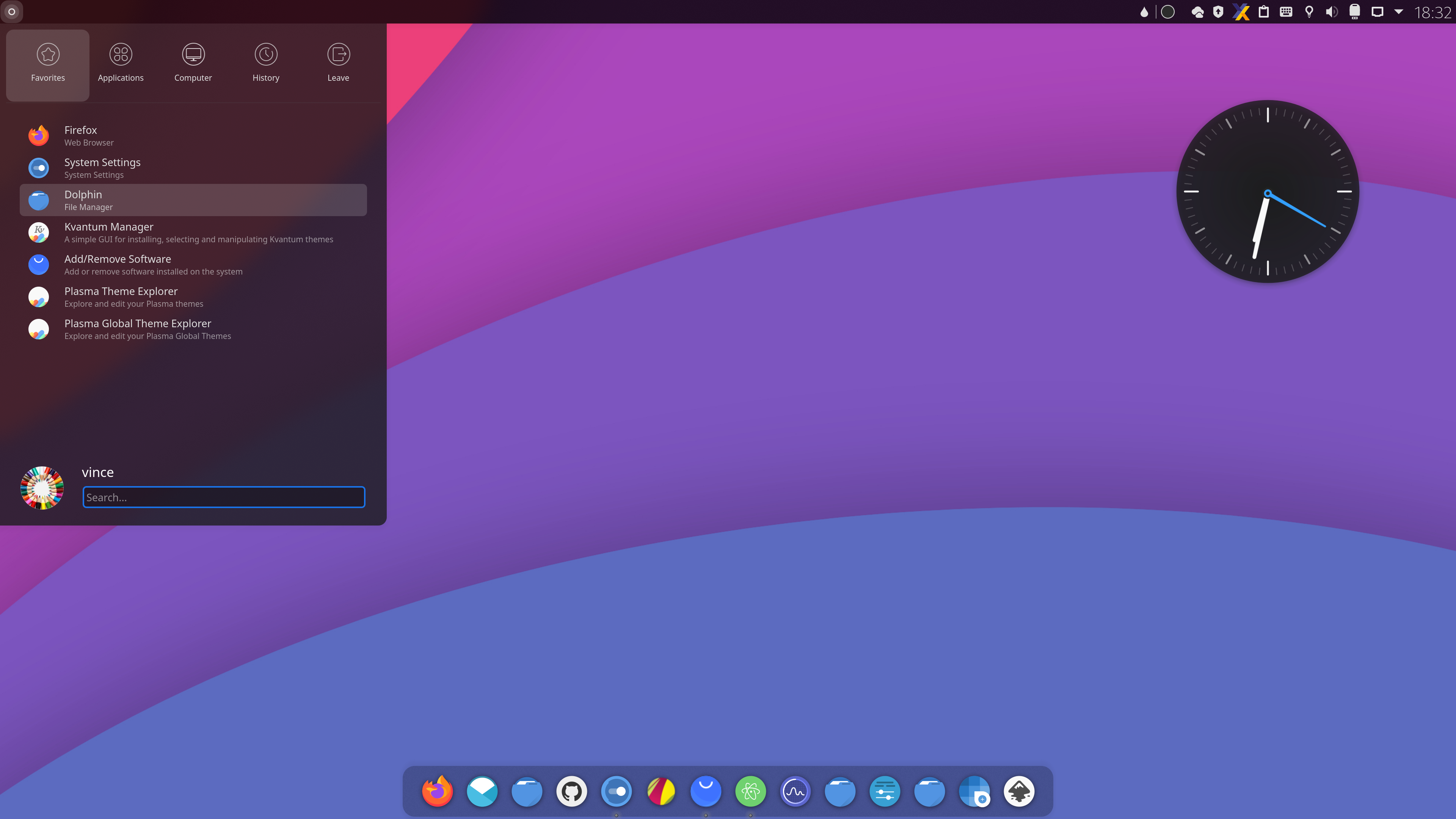The width and height of the screenshot is (1456, 819).
Task: Click the vince user avatar
Action: (42, 488)
